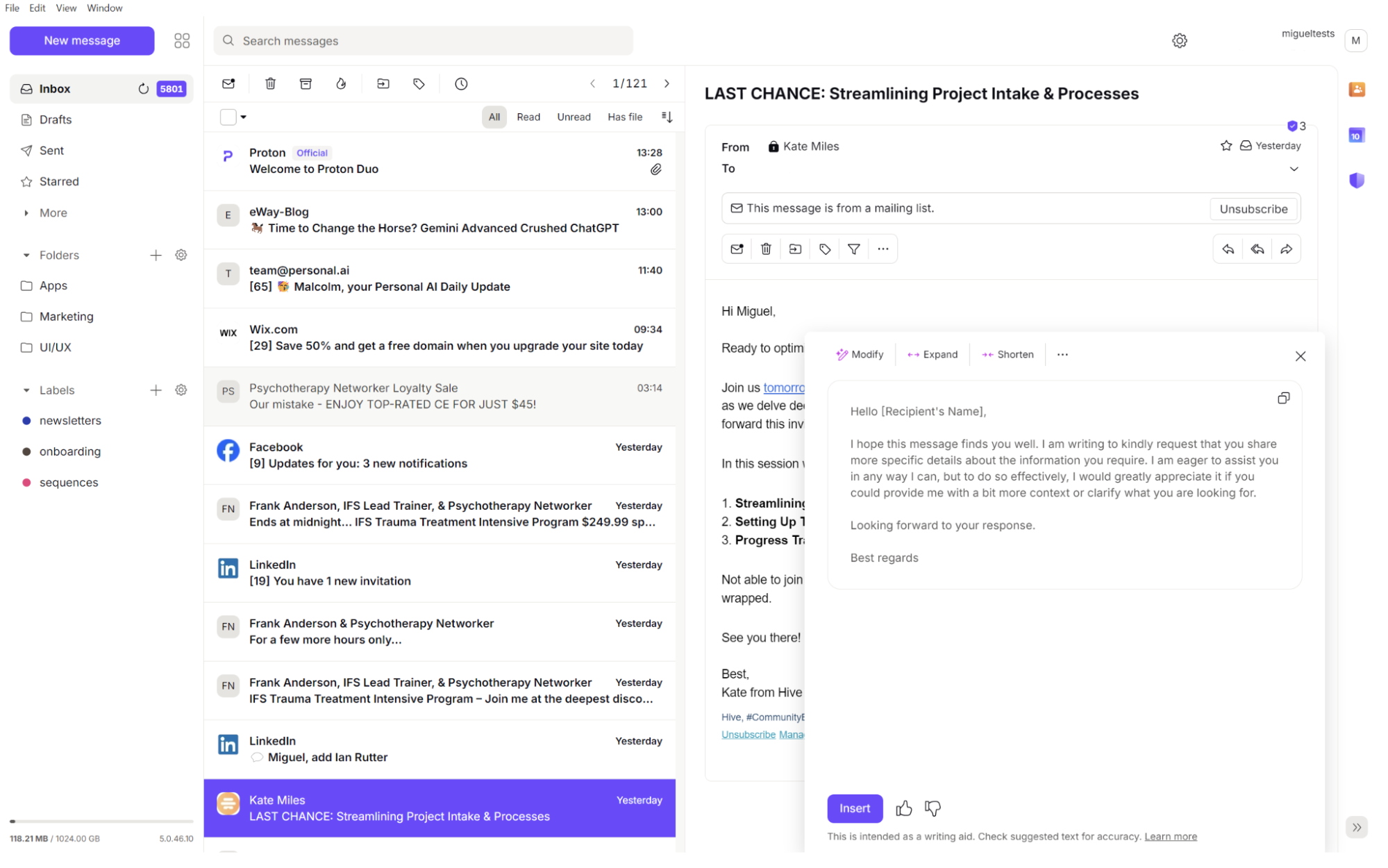Screen dimensions: 1388x868
Task: Unsubscribe from the mailing list
Action: pyautogui.click(x=1253, y=208)
